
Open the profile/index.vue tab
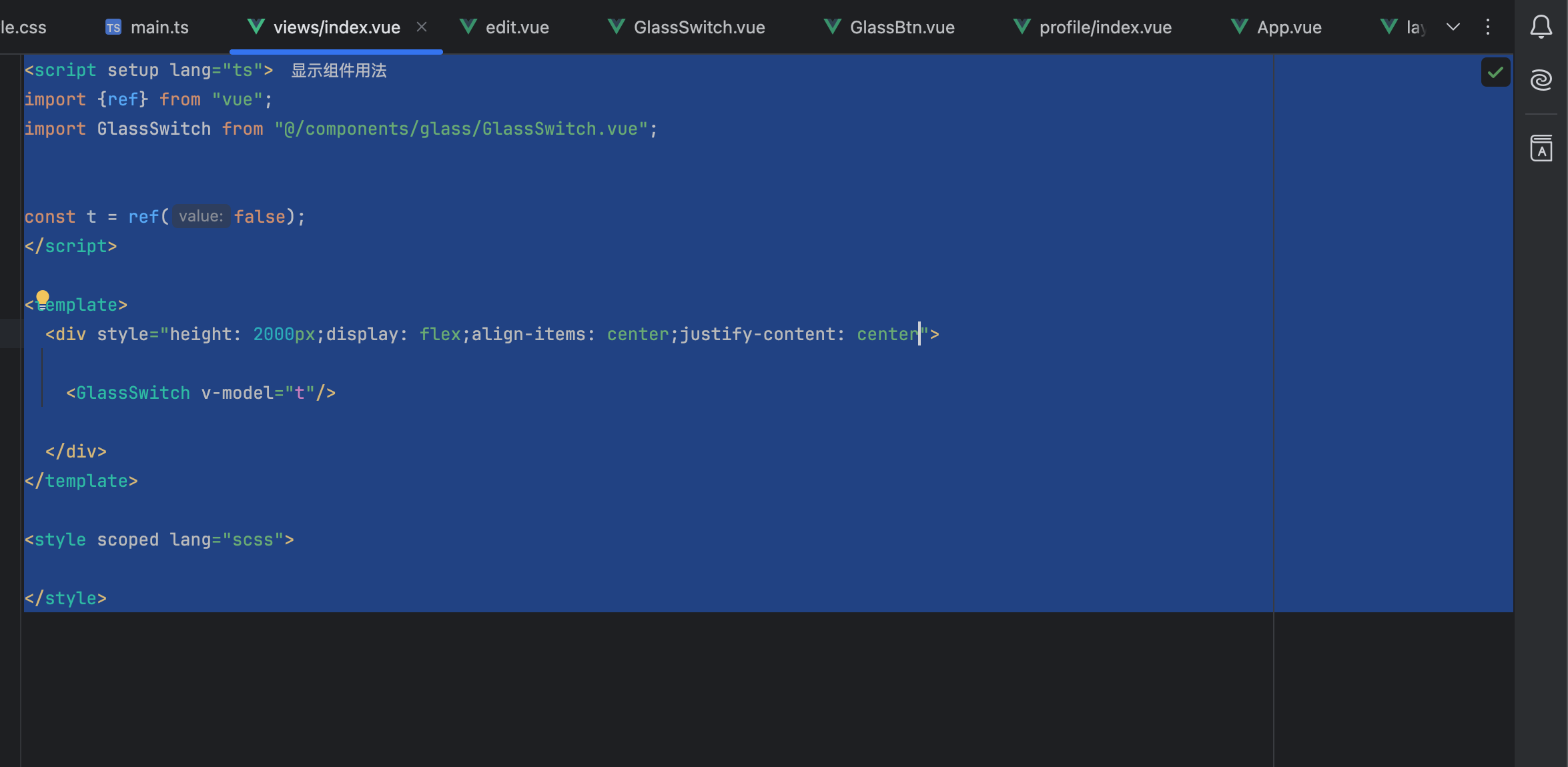1105,27
